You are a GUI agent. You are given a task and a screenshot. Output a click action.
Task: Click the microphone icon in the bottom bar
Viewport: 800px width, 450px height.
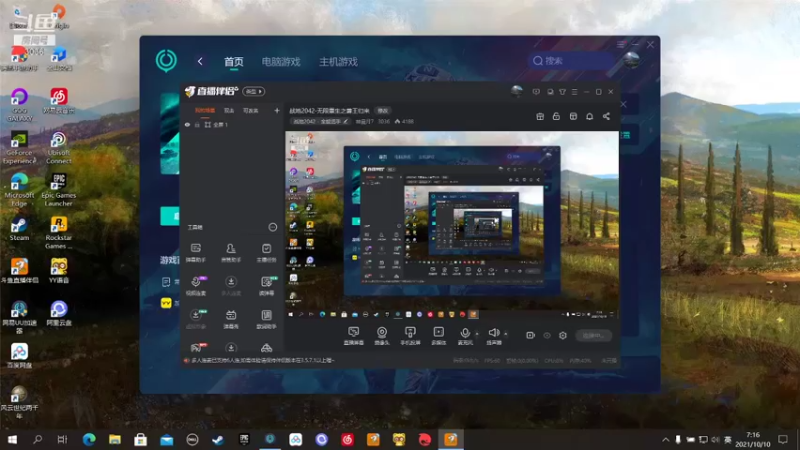(x=465, y=334)
